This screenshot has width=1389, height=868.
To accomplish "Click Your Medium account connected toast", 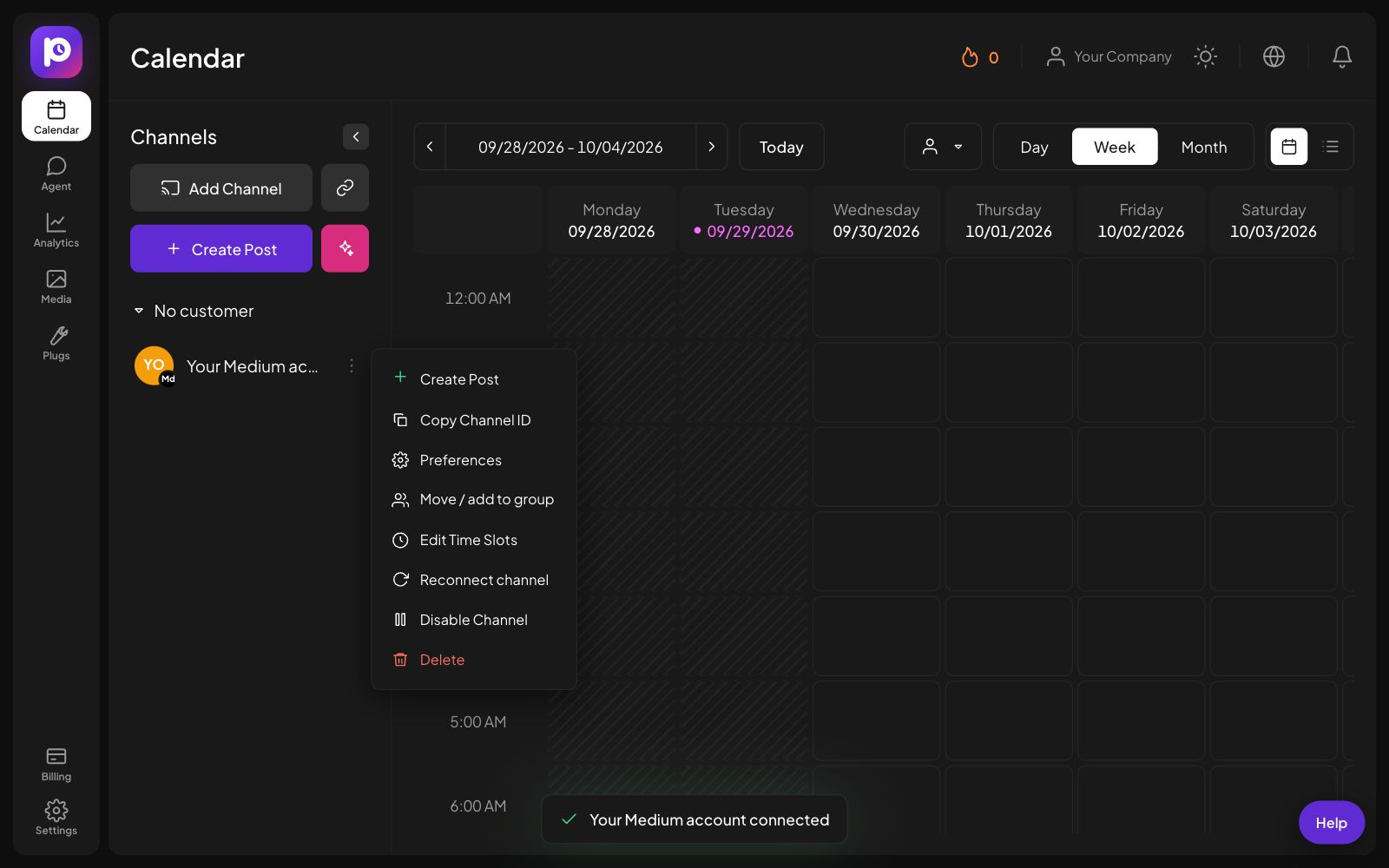I will [694, 819].
